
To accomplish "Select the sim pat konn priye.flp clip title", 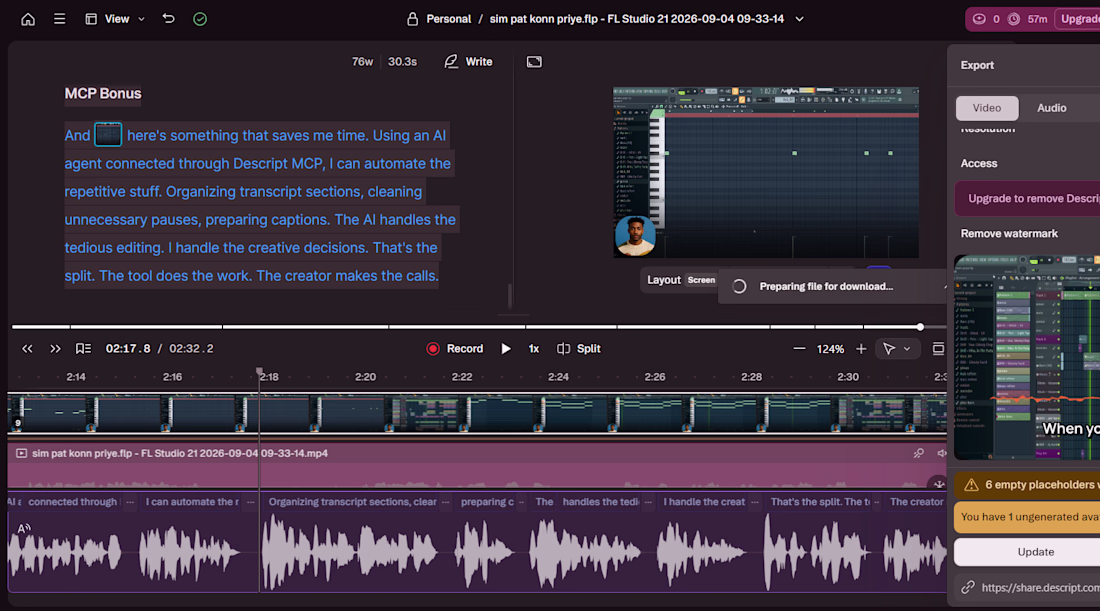I will coord(180,453).
